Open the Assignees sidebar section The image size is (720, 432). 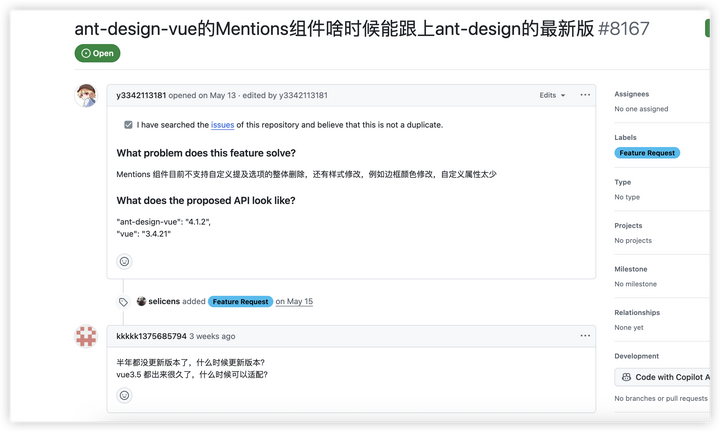click(632, 94)
